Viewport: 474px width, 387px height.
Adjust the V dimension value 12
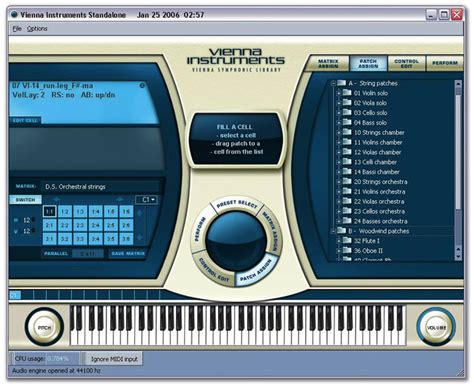27,231
